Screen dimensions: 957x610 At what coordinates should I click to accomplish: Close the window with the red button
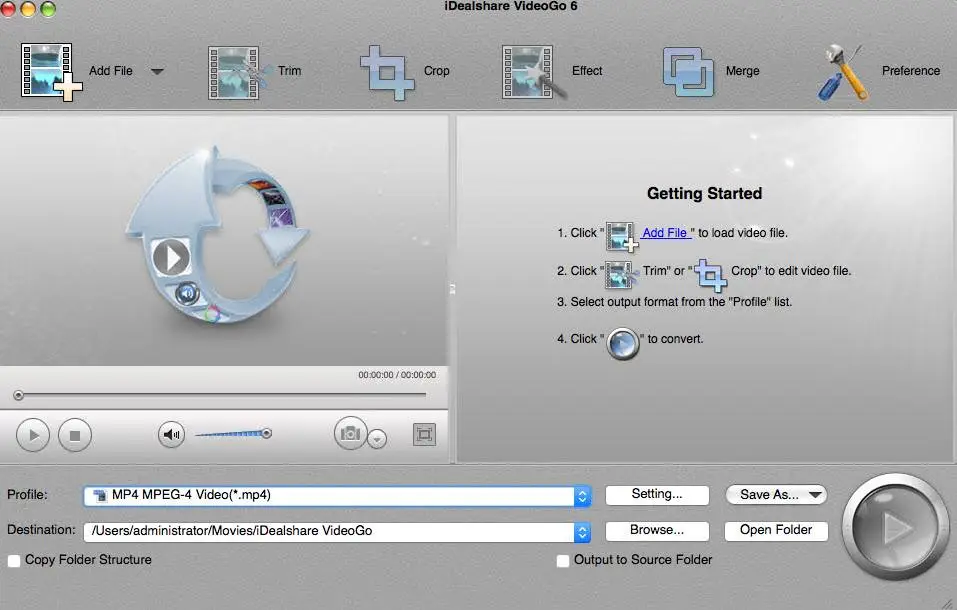pos(8,8)
